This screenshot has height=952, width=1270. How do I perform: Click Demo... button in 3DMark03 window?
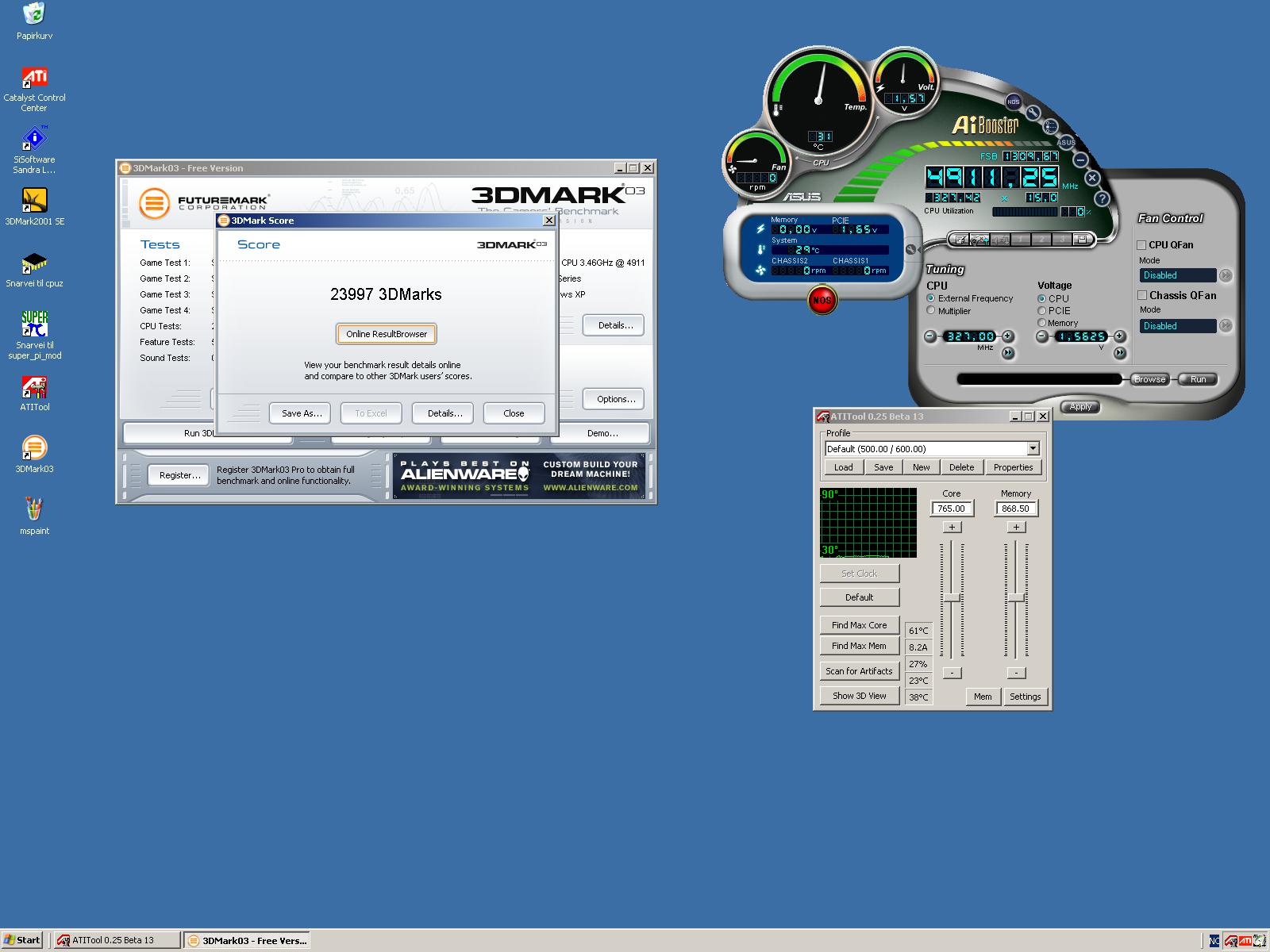click(602, 433)
